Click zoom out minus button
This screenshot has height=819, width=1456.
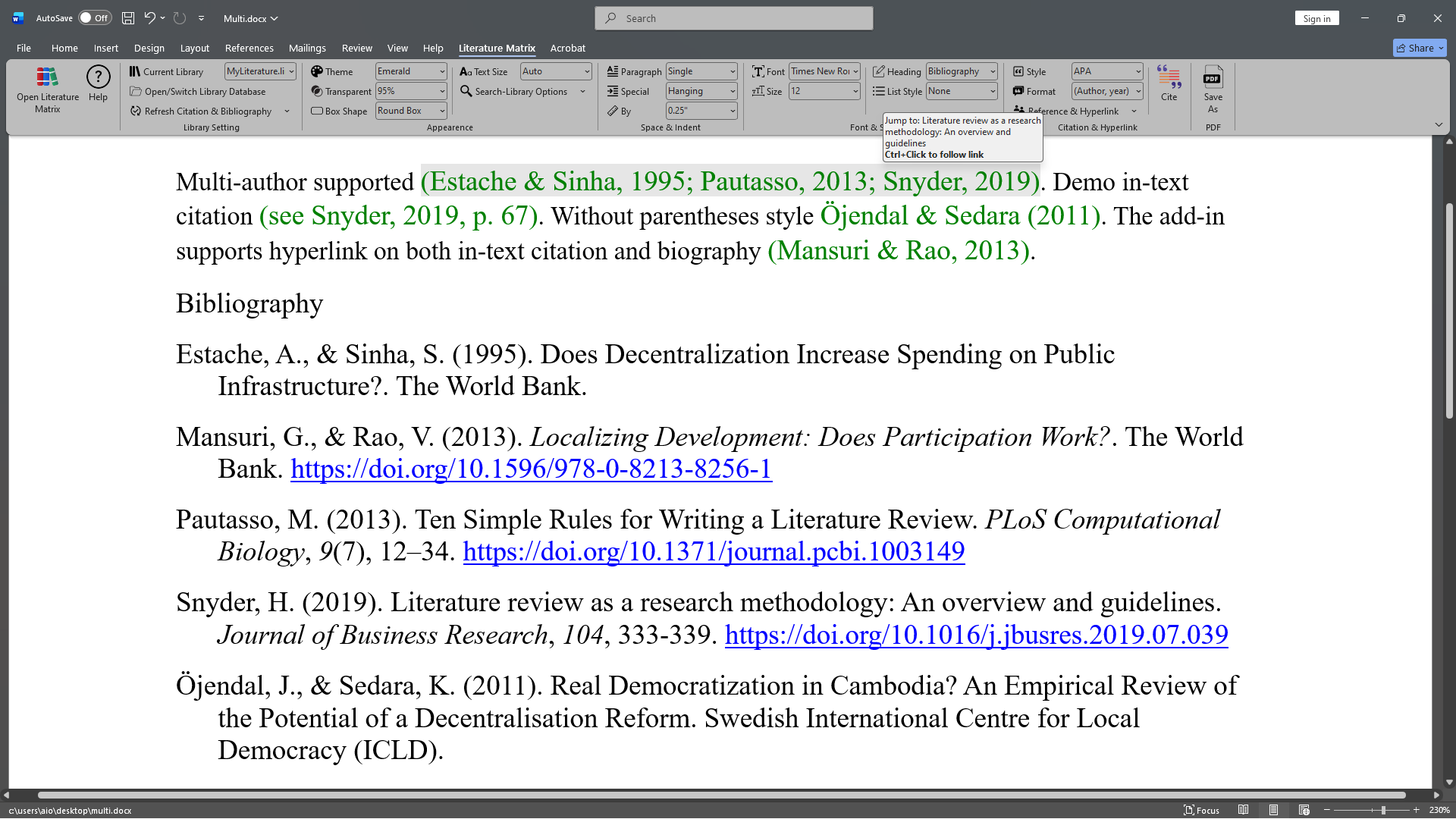pos(1327,810)
